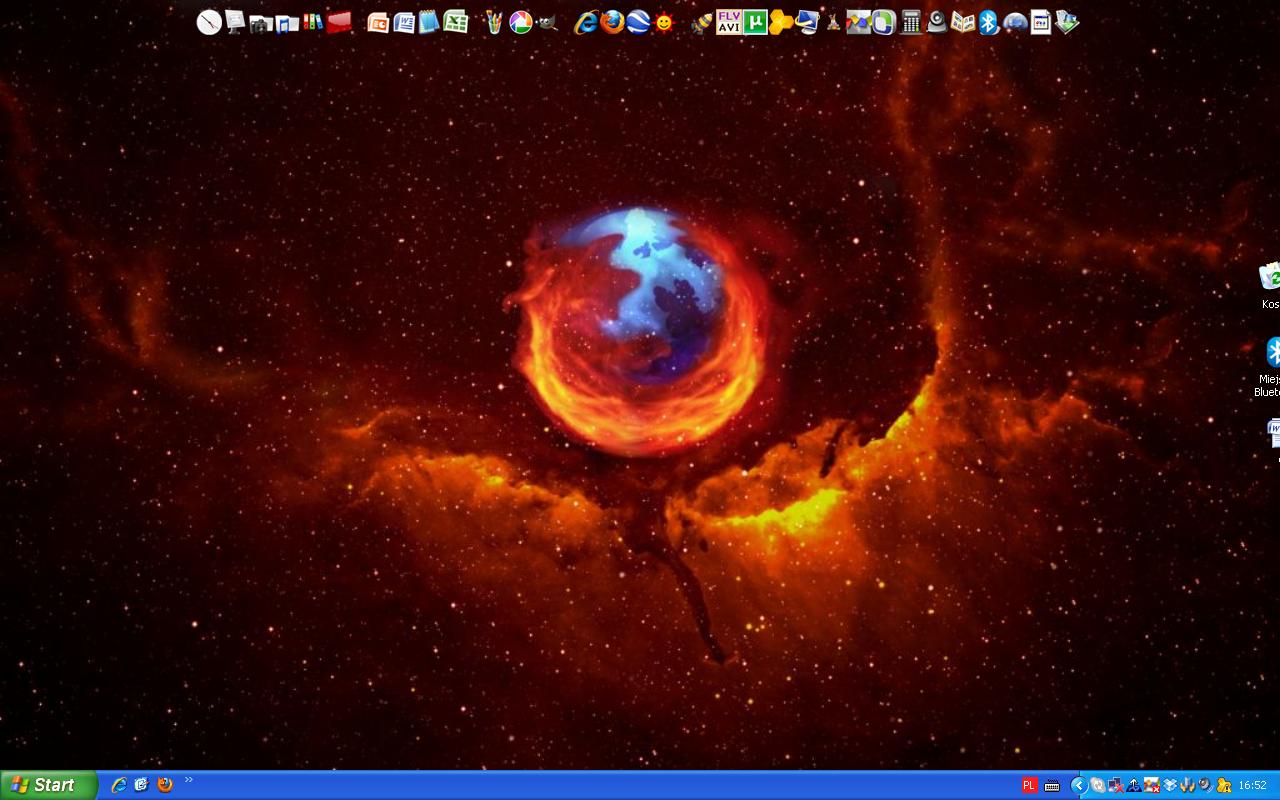Open the Start menu
Viewport: 1280px width, 800px height.
pos(48,785)
